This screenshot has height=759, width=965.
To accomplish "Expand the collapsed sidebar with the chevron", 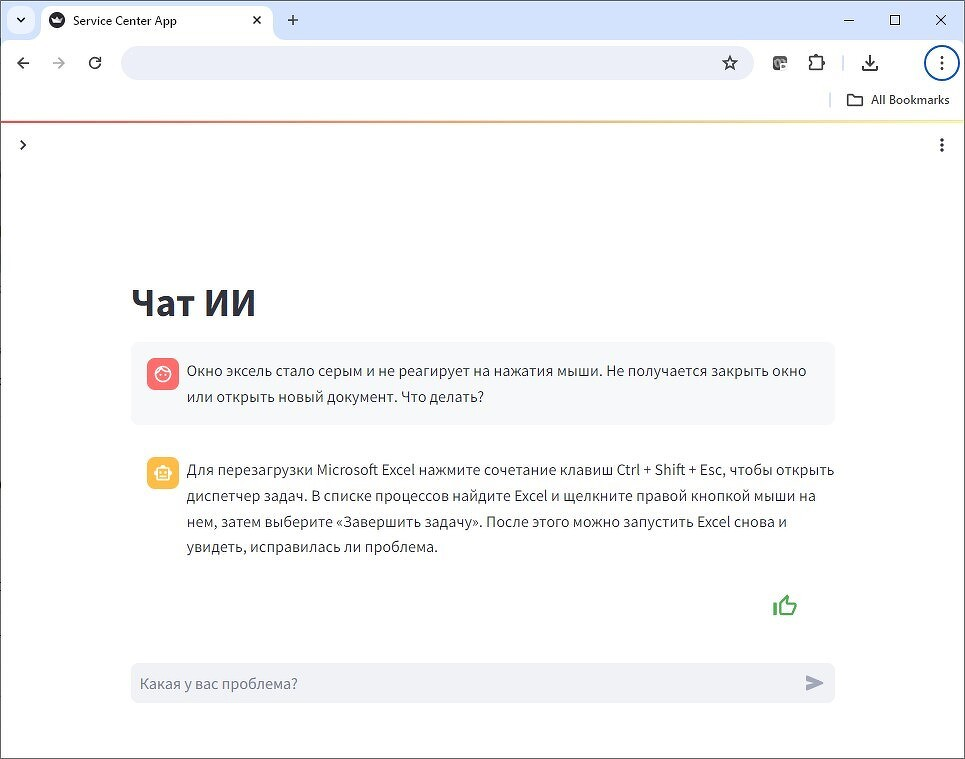I will (x=23, y=145).
